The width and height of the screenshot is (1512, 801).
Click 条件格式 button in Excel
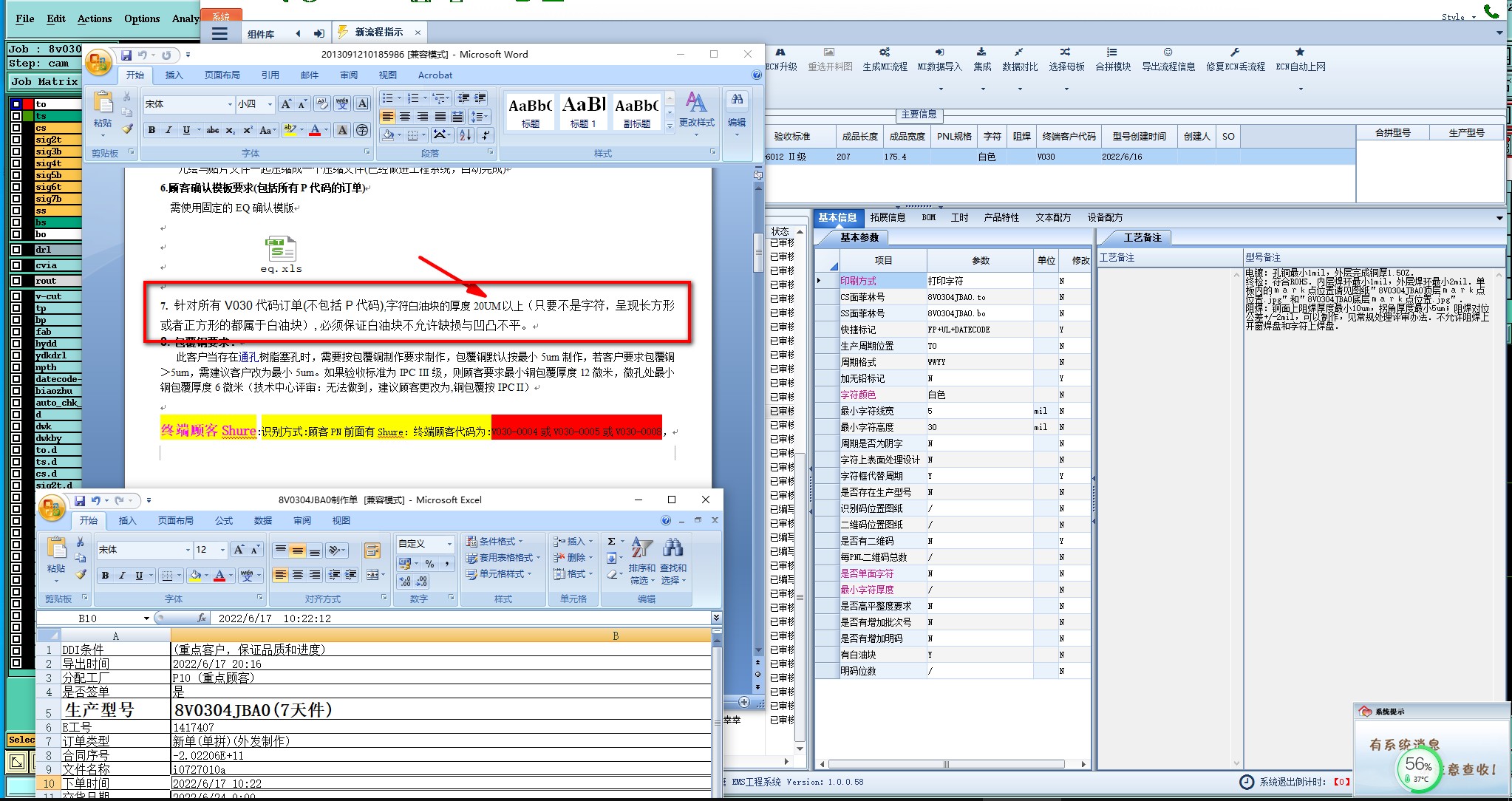click(x=494, y=542)
